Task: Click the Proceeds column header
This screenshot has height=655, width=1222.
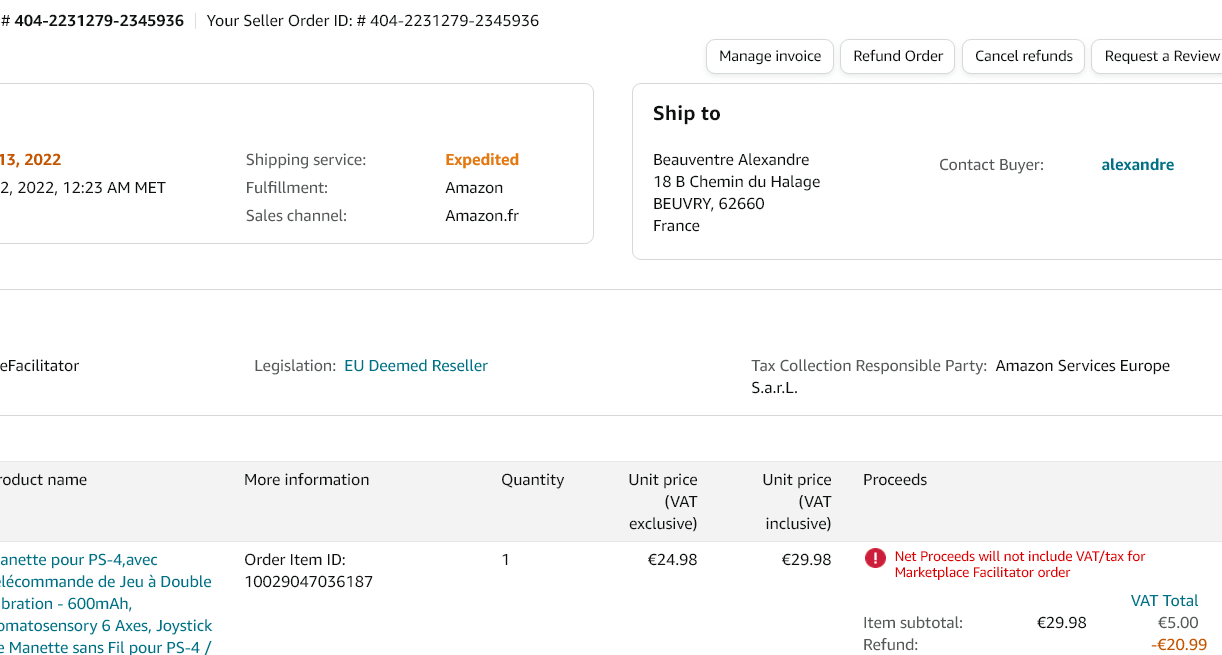Action: 894,480
